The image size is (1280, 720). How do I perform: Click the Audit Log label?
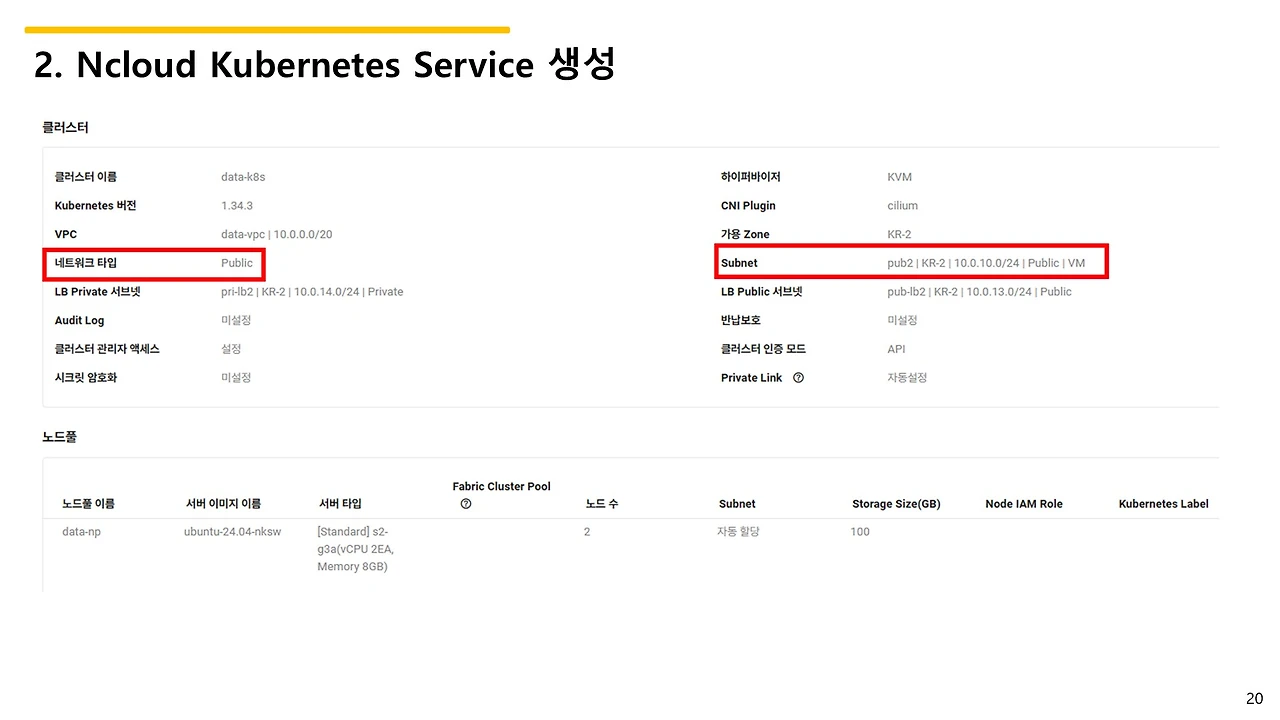(x=80, y=320)
